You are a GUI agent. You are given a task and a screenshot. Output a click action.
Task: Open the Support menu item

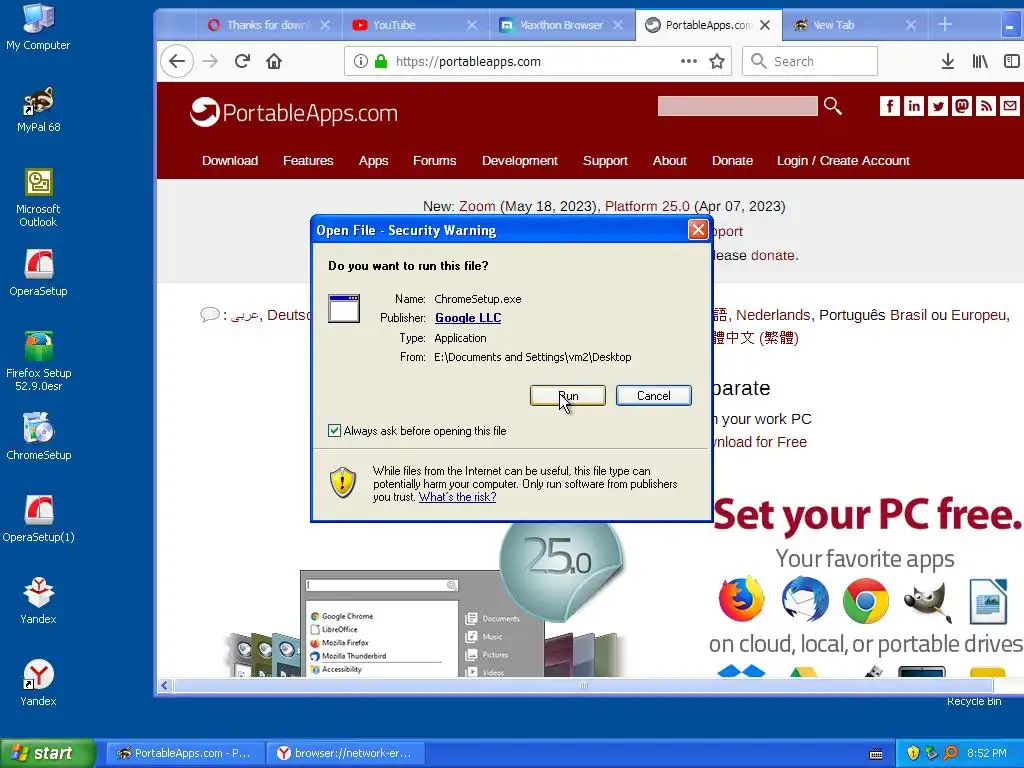click(x=605, y=161)
